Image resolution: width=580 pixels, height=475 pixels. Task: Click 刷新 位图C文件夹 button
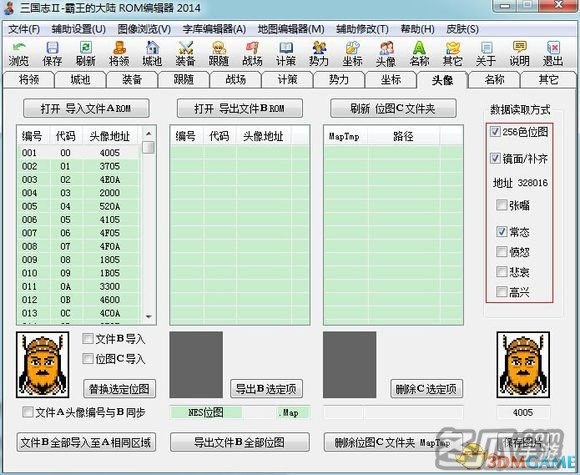393,108
